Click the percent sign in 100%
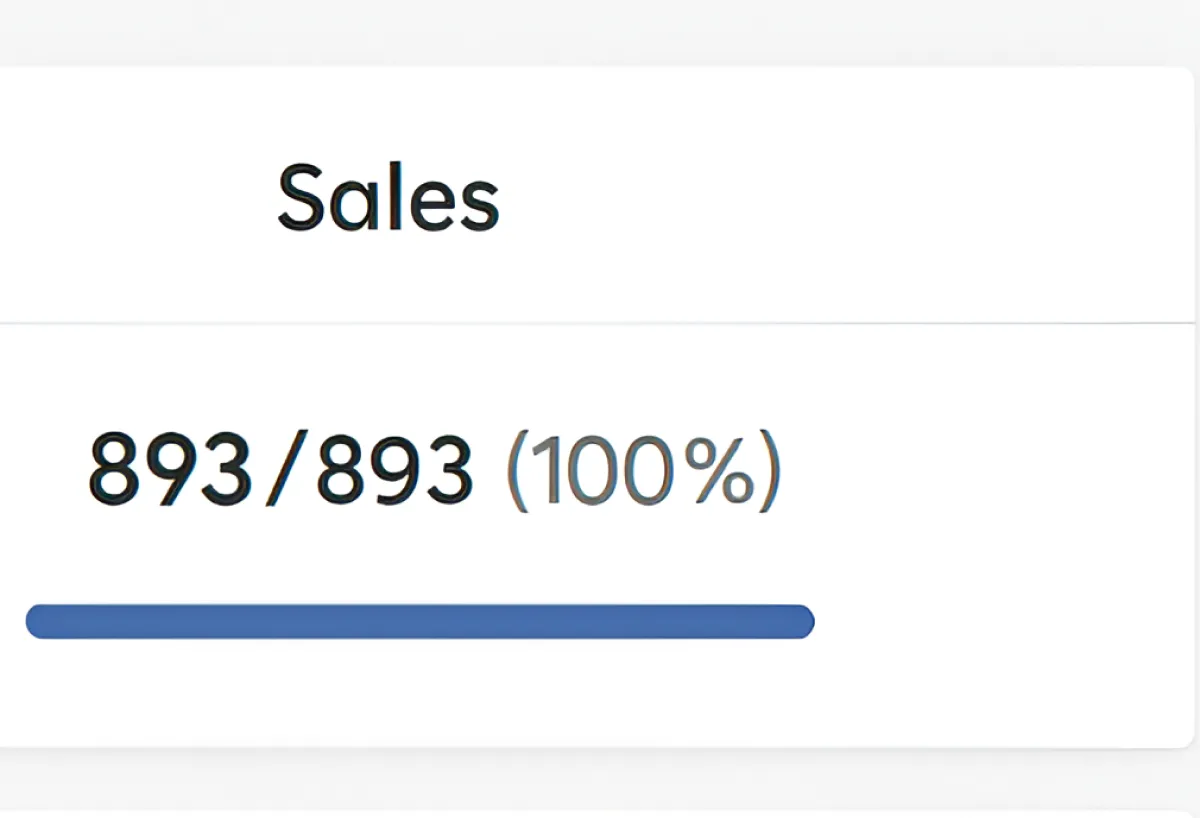Viewport: 1200px width, 818px height. (x=723, y=471)
